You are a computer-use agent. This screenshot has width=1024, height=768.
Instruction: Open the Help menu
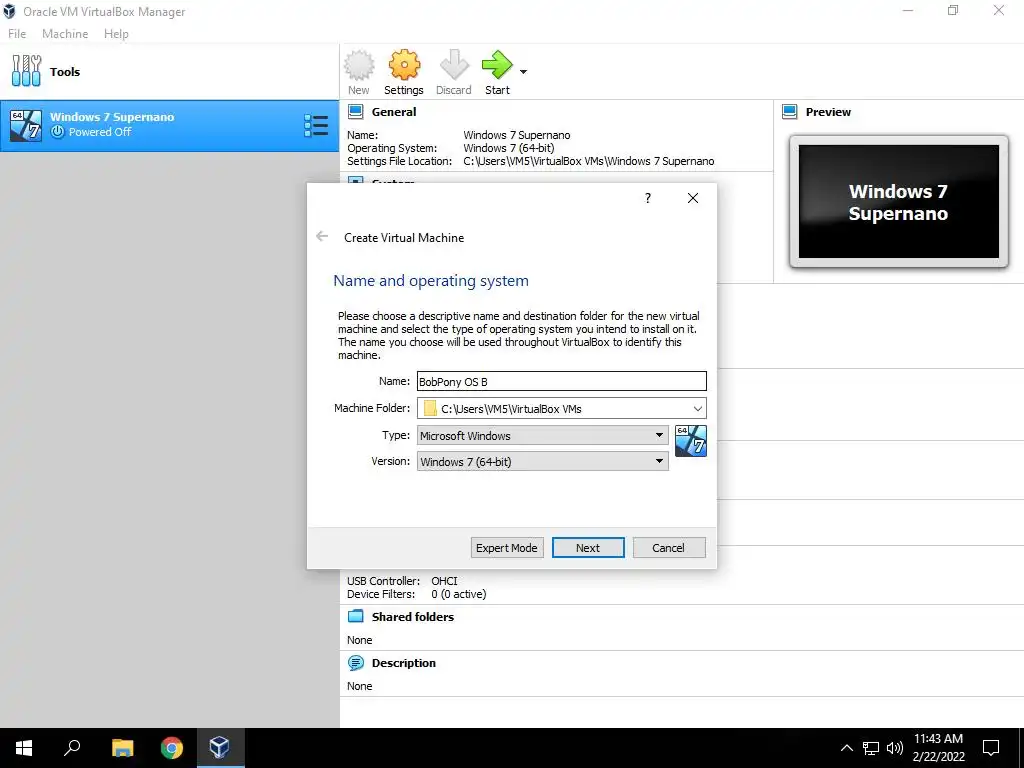[116, 34]
